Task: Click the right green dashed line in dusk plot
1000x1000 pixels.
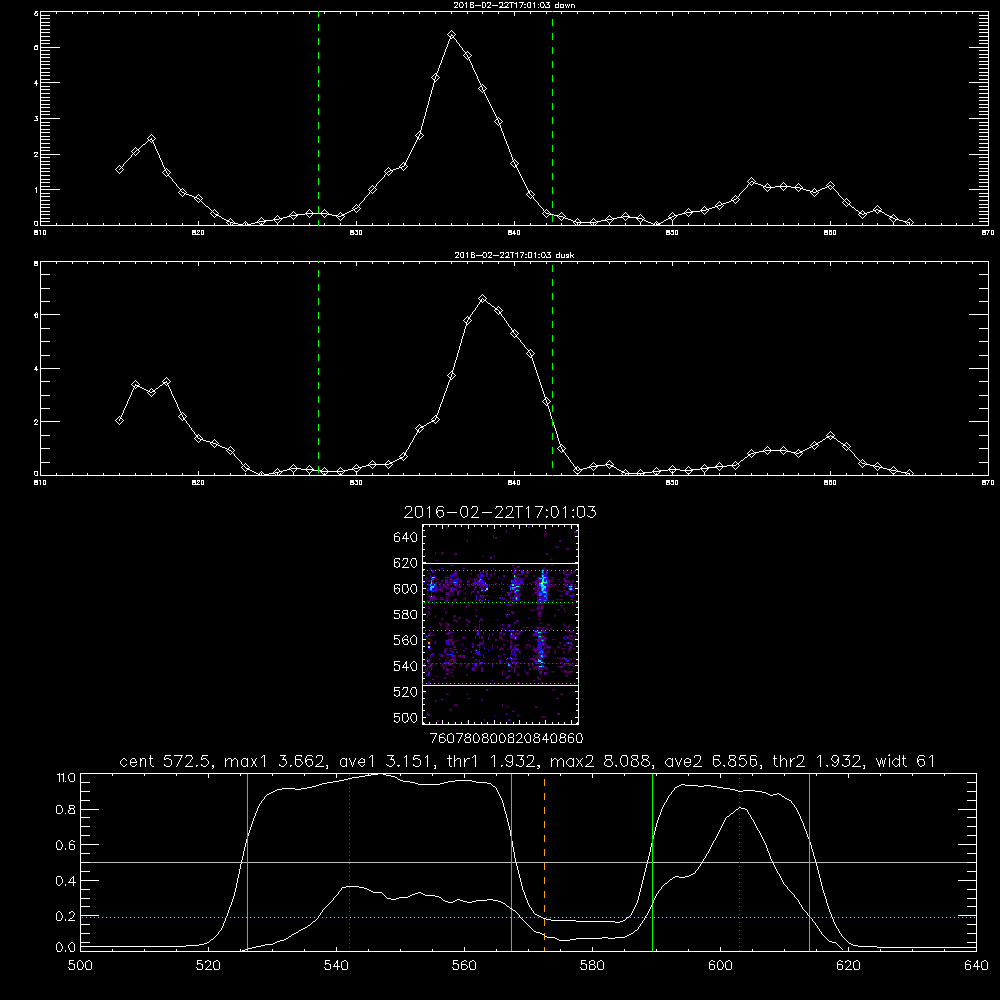Action: (x=552, y=368)
